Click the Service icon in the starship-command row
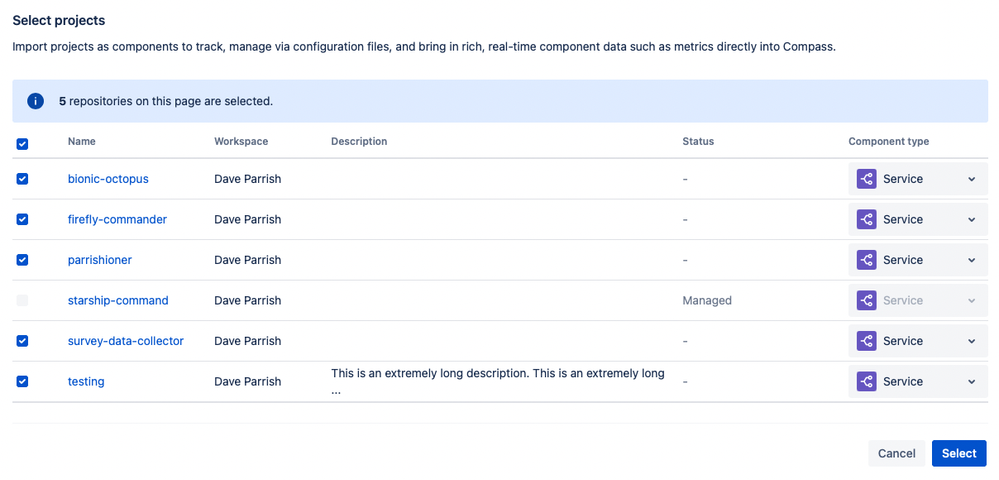 point(866,300)
